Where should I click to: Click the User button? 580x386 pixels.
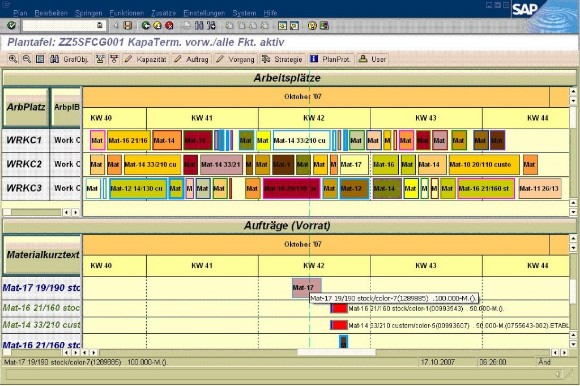pyautogui.click(x=372, y=59)
